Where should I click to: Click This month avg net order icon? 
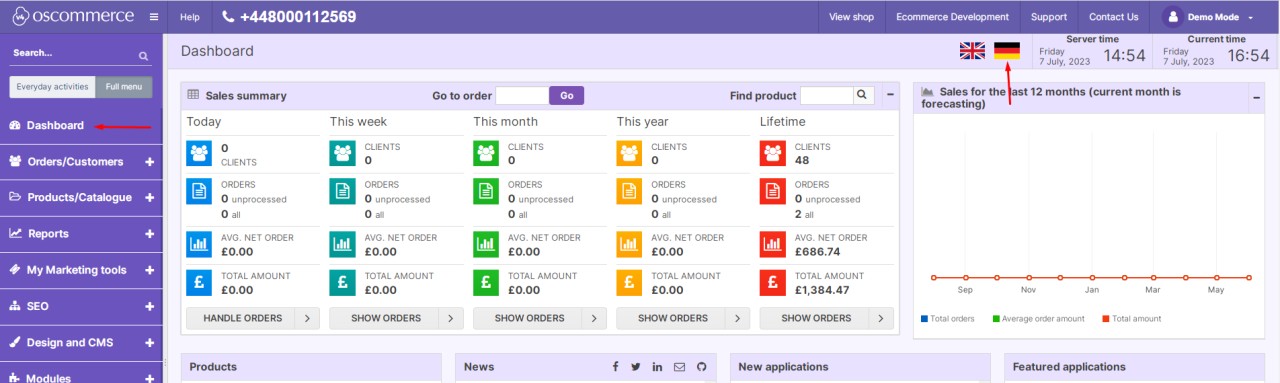pyautogui.click(x=486, y=243)
